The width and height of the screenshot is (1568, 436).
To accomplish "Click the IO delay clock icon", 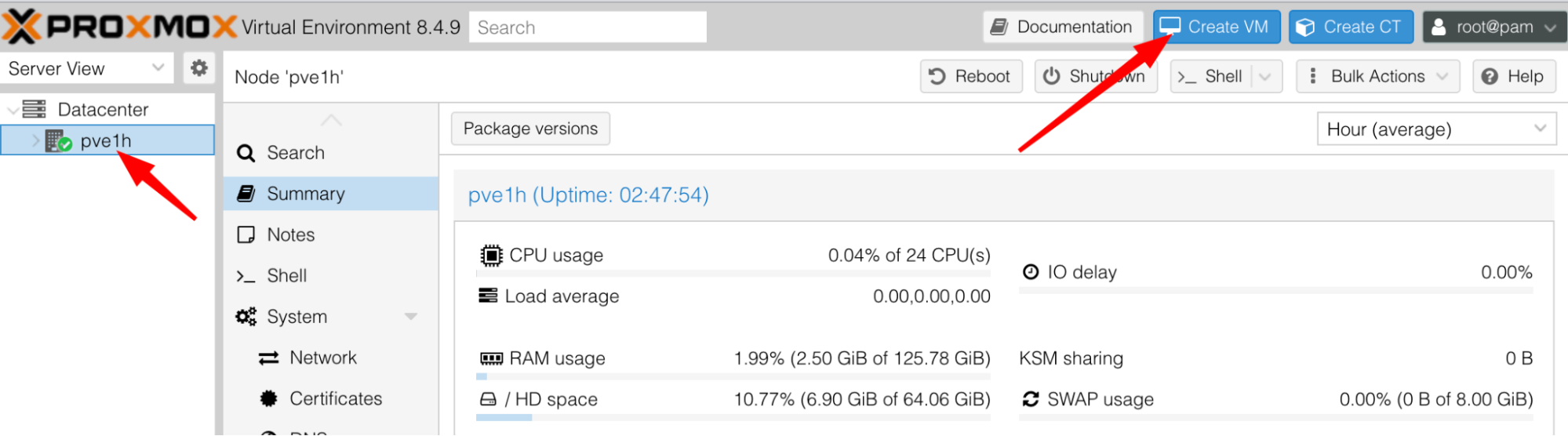I will tap(1031, 272).
